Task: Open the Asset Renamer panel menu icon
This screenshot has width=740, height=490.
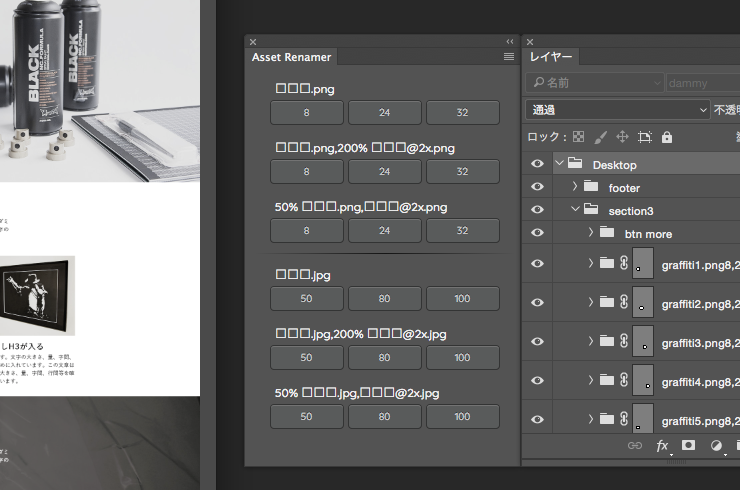Action: pyautogui.click(x=509, y=58)
